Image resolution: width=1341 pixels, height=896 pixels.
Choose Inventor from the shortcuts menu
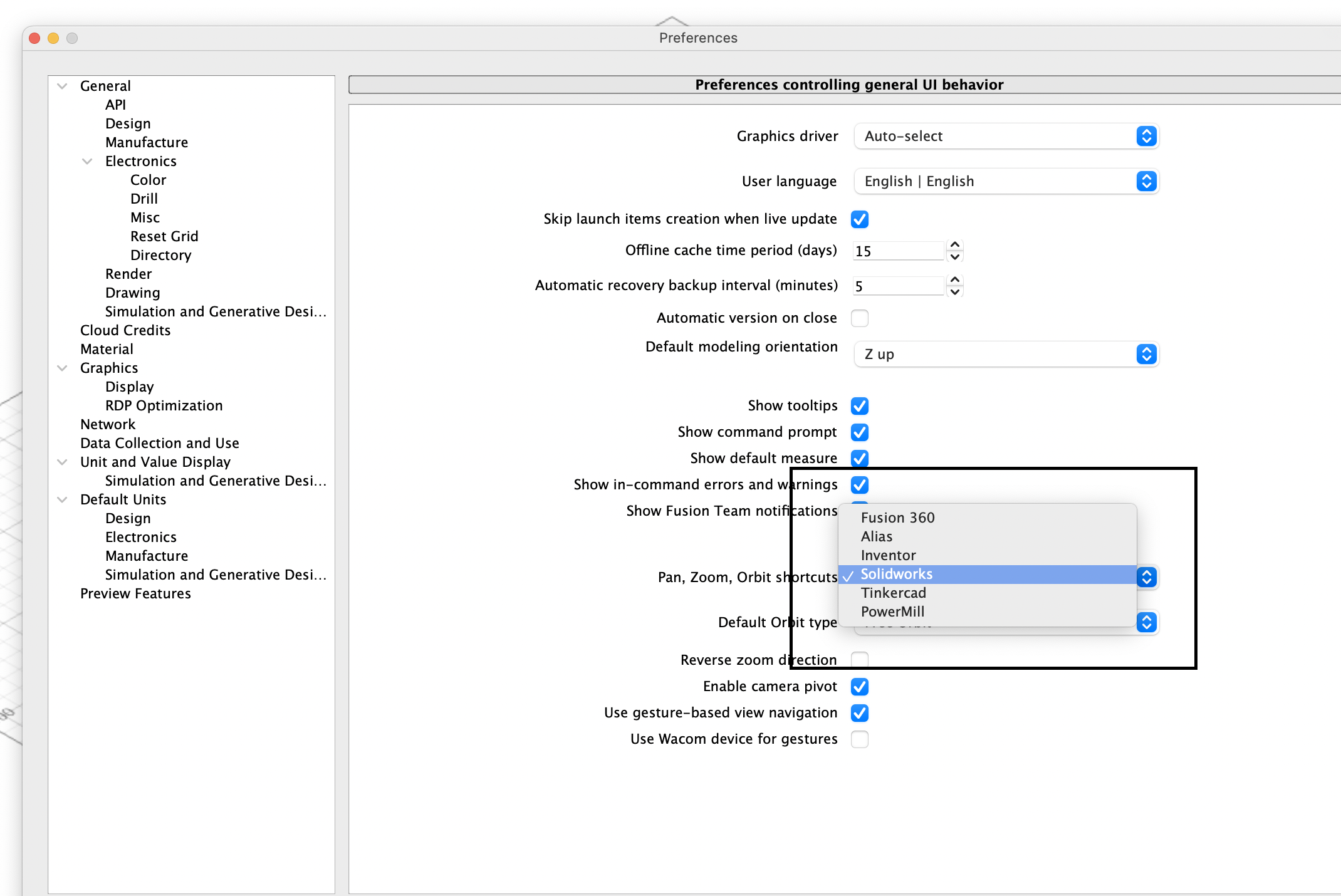988,555
